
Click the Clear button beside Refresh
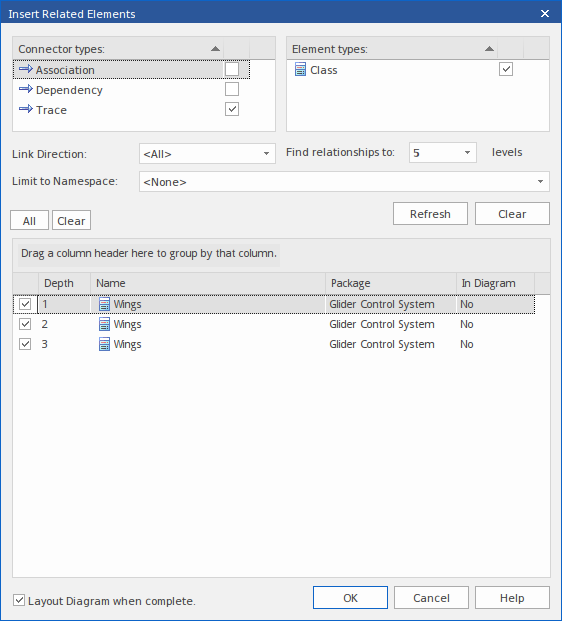512,214
